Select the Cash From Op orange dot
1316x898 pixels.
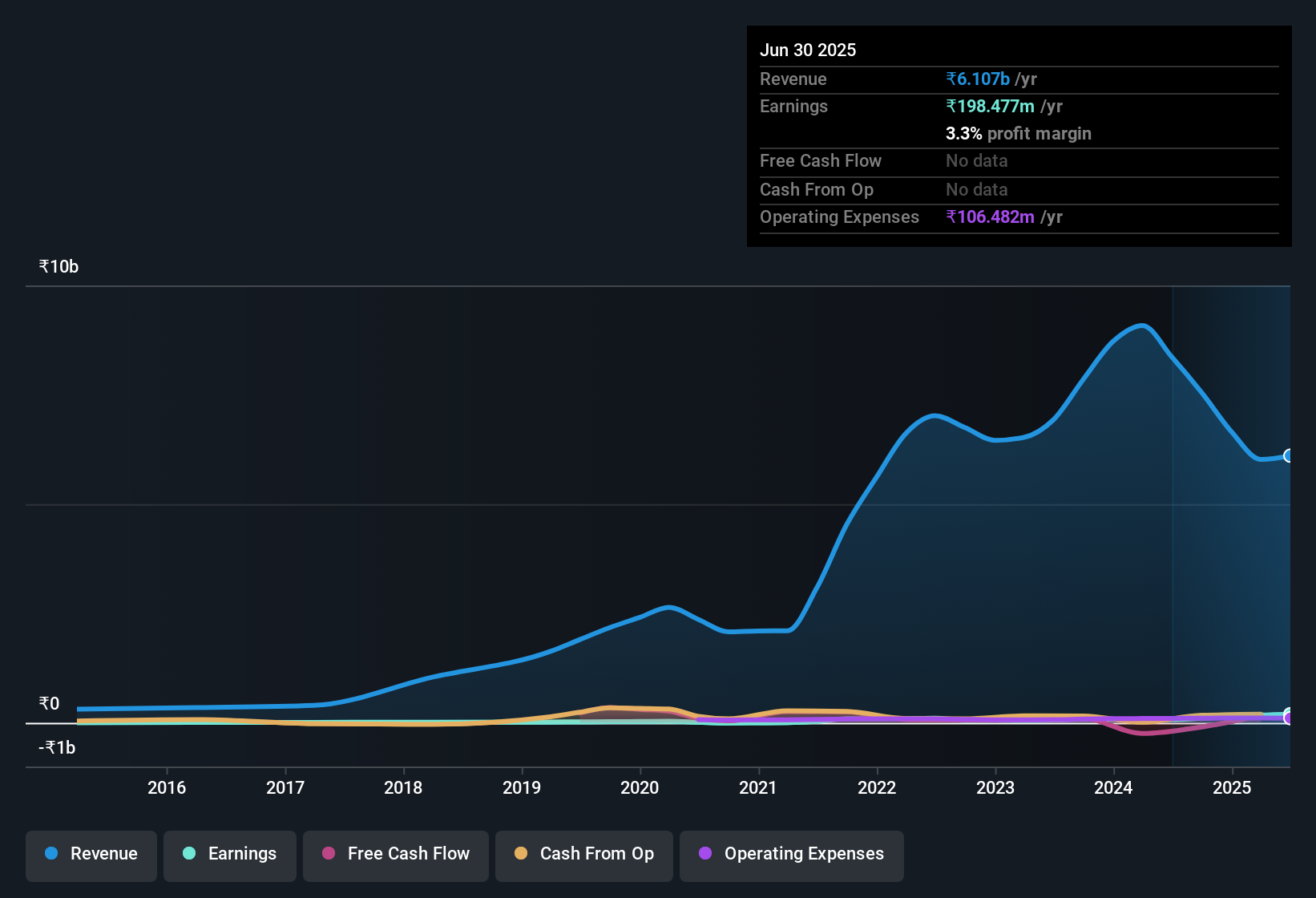point(521,854)
